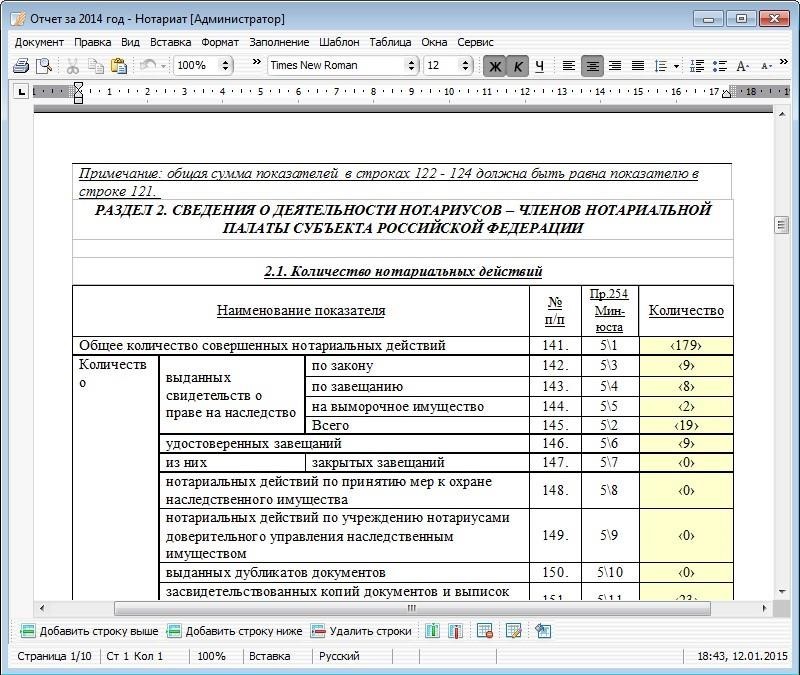The width and height of the screenshot is (800, 675).
Task: Click the application icon in title bar
Action: tap(18, 19)
